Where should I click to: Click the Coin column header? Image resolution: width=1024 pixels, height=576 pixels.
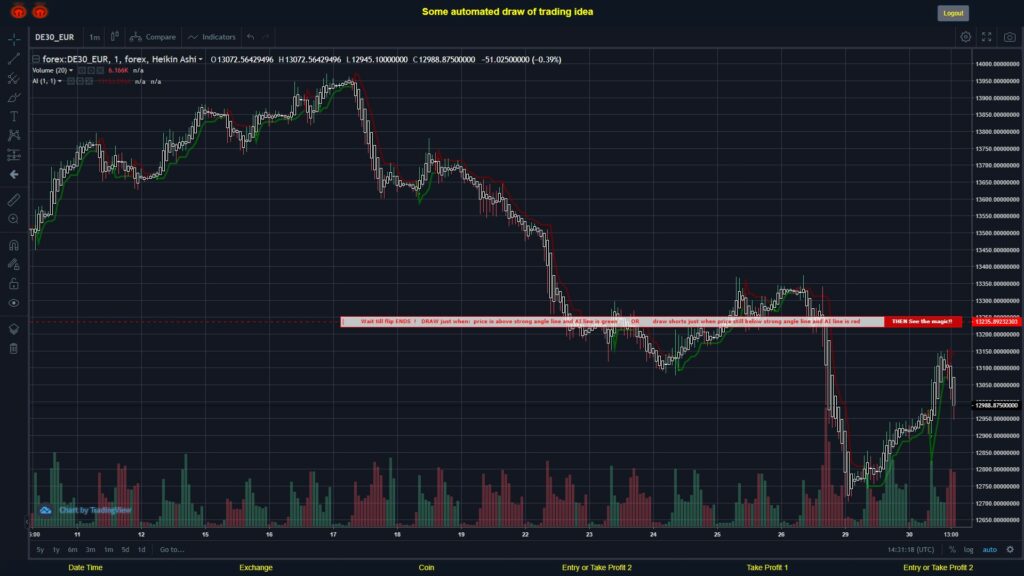[426, 568]
